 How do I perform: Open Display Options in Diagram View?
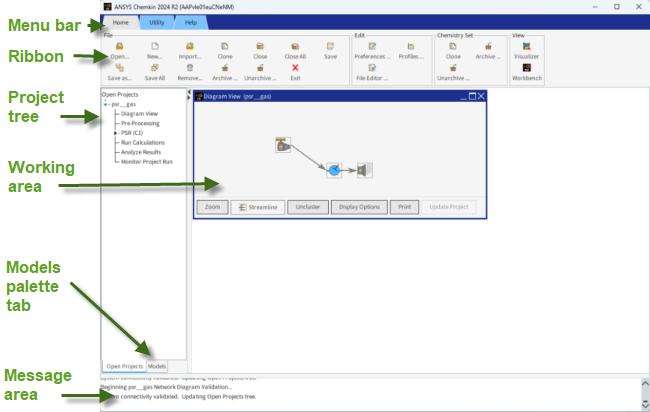(359, 207)
